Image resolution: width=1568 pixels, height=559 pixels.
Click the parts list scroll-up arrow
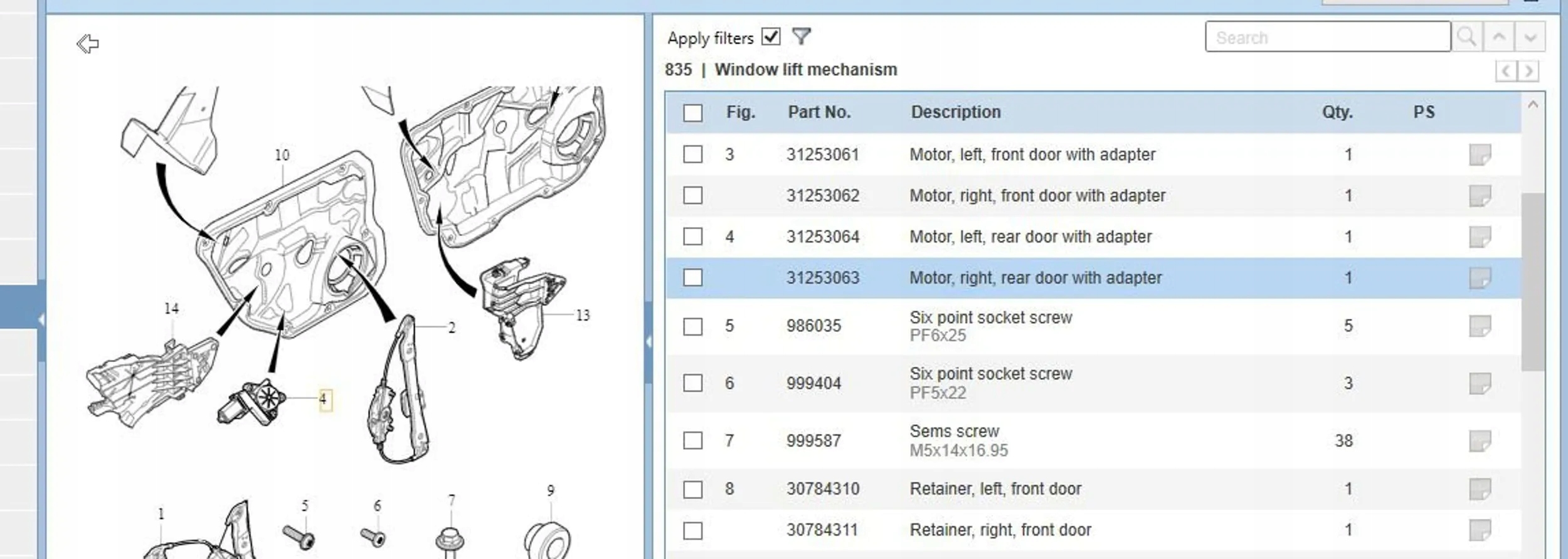pos(1533,105)
